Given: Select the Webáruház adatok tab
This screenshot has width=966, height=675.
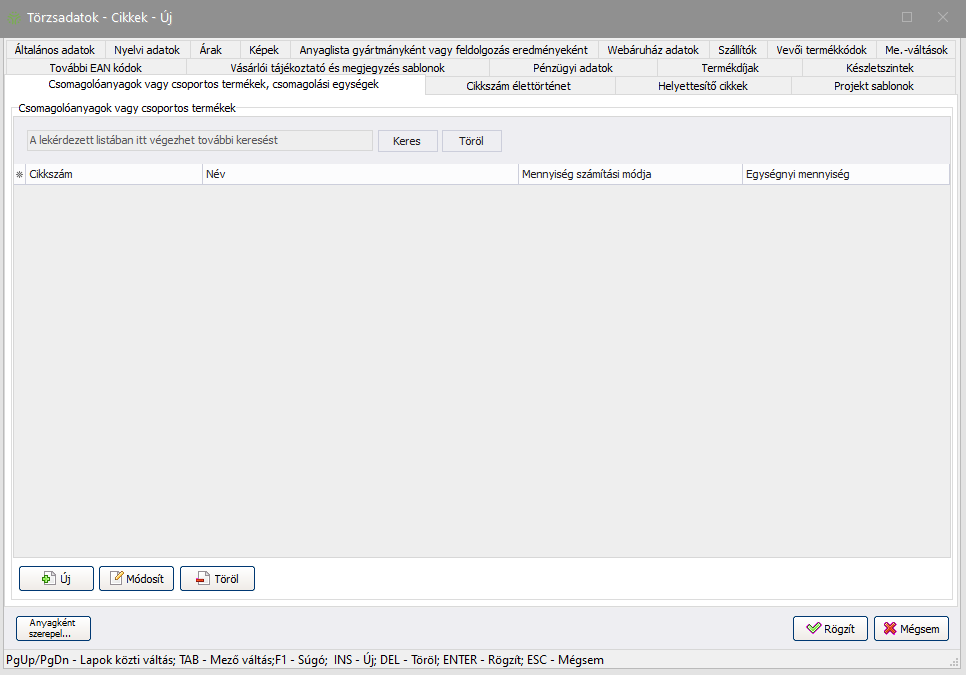Looking at the screenshot, I should [x=653, y=50].
